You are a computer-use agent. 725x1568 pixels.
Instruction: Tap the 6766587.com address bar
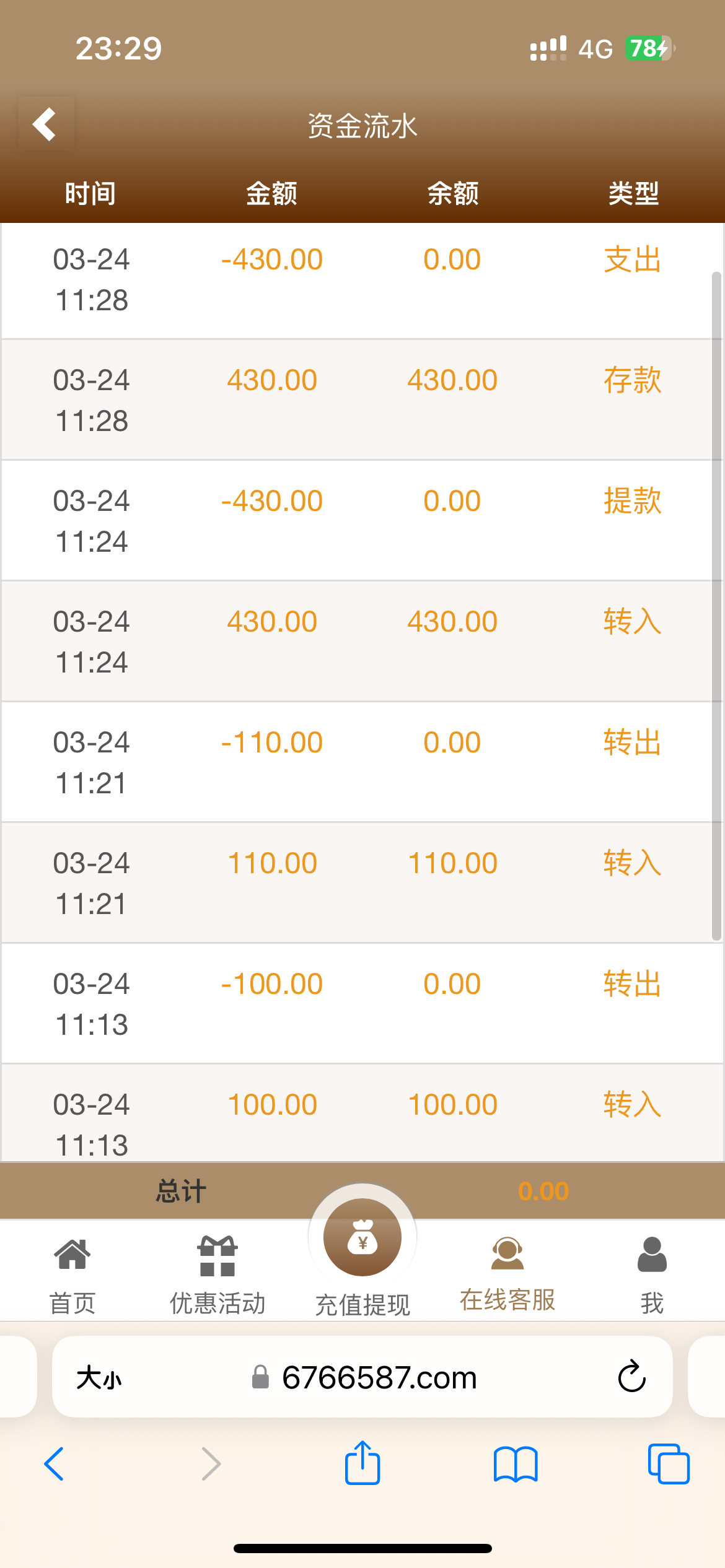click(379, 1378)
